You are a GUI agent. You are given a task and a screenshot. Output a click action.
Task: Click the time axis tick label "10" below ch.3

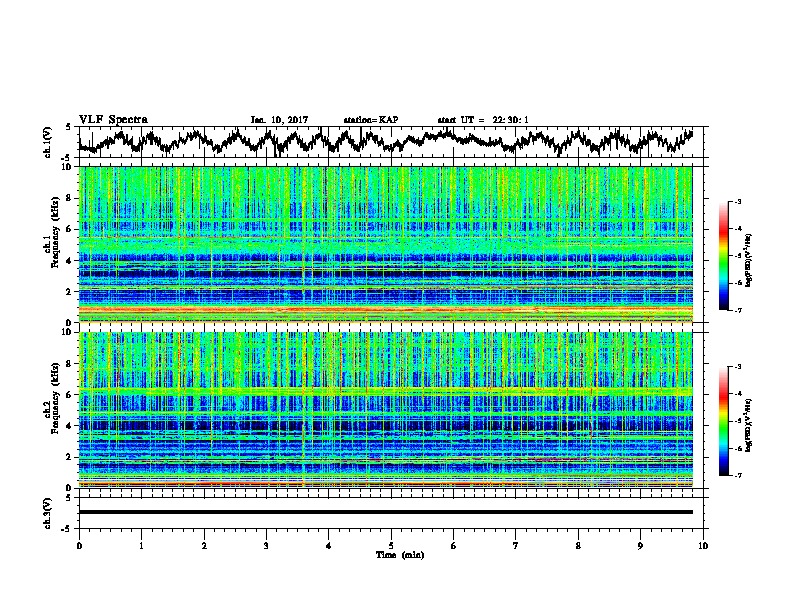coord(703,546)
